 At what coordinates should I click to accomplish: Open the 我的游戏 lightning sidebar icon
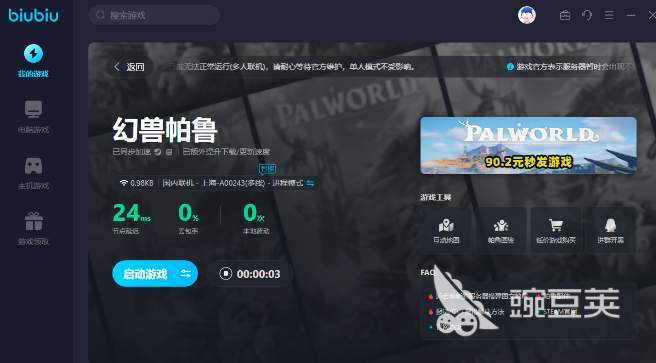pyautogui.click(x=33, y=54)
